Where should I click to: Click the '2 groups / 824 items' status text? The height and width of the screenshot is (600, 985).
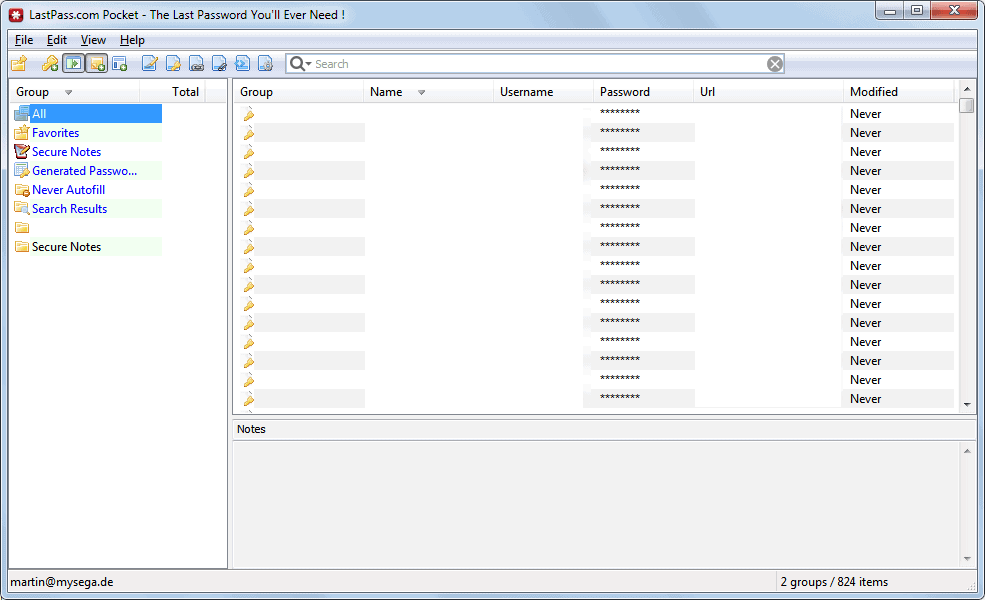(834, 582)
